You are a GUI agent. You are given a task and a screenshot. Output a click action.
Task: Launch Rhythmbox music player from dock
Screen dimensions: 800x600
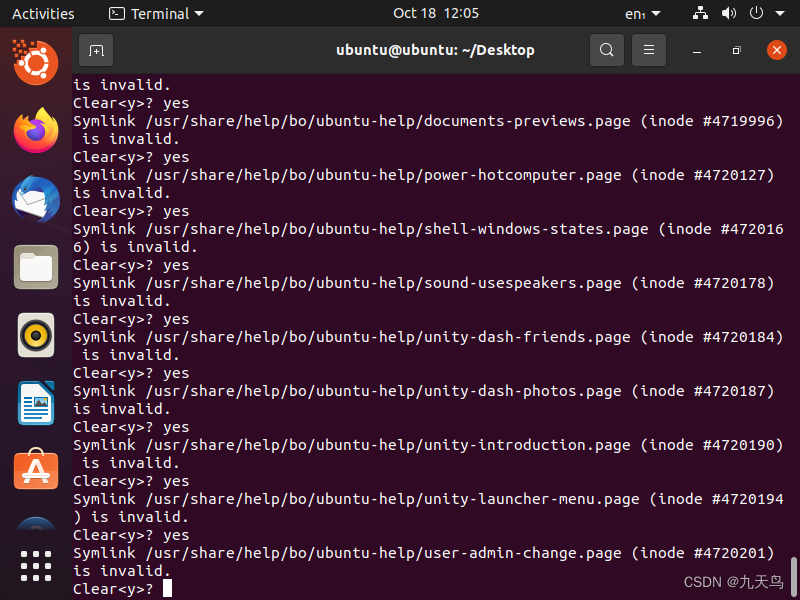click(x=36, y=335)
